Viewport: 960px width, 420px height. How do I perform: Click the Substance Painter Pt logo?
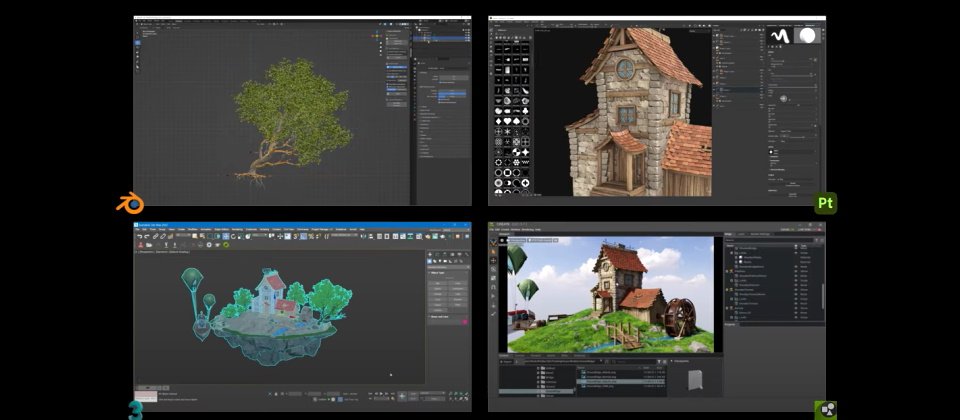pyautogui.click(x=825, y=203)
